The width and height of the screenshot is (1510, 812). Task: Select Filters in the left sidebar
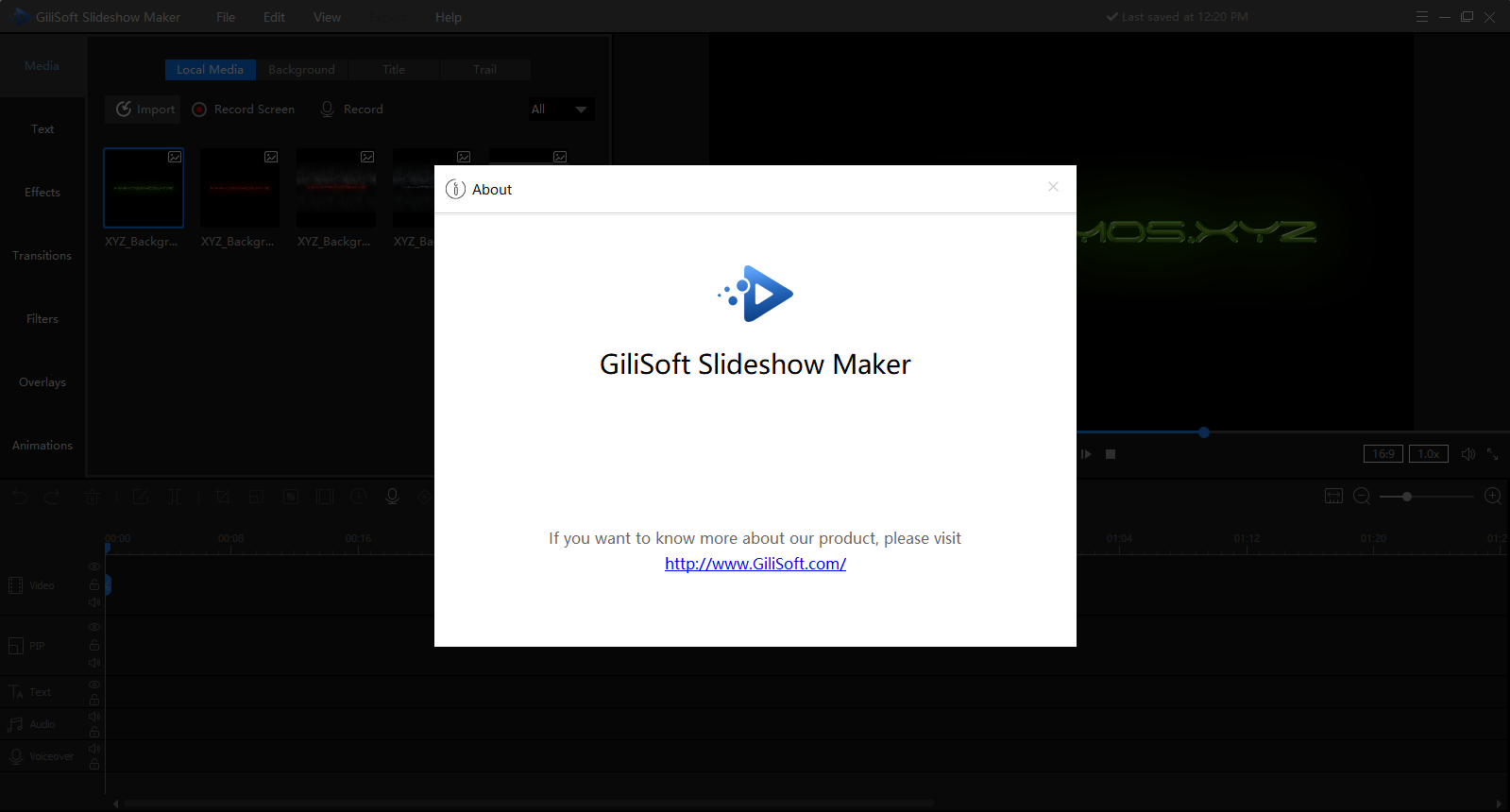point(42,319)
